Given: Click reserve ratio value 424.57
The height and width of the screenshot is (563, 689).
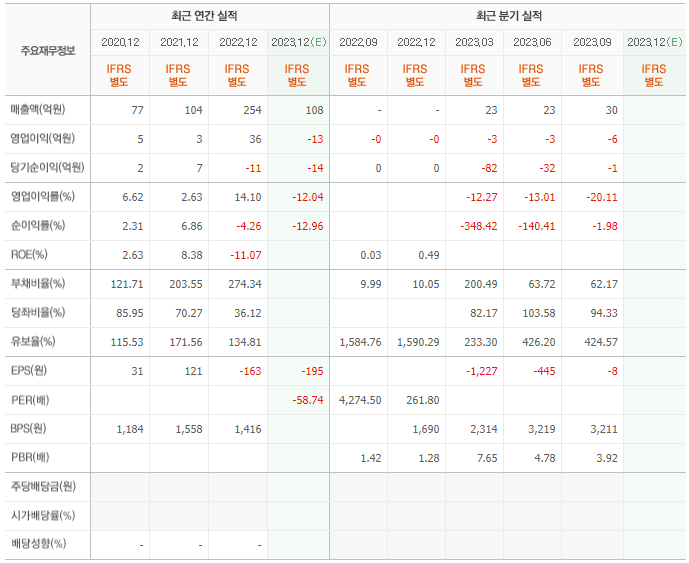Looking at the screenshot, I should (x=601, y=342).
